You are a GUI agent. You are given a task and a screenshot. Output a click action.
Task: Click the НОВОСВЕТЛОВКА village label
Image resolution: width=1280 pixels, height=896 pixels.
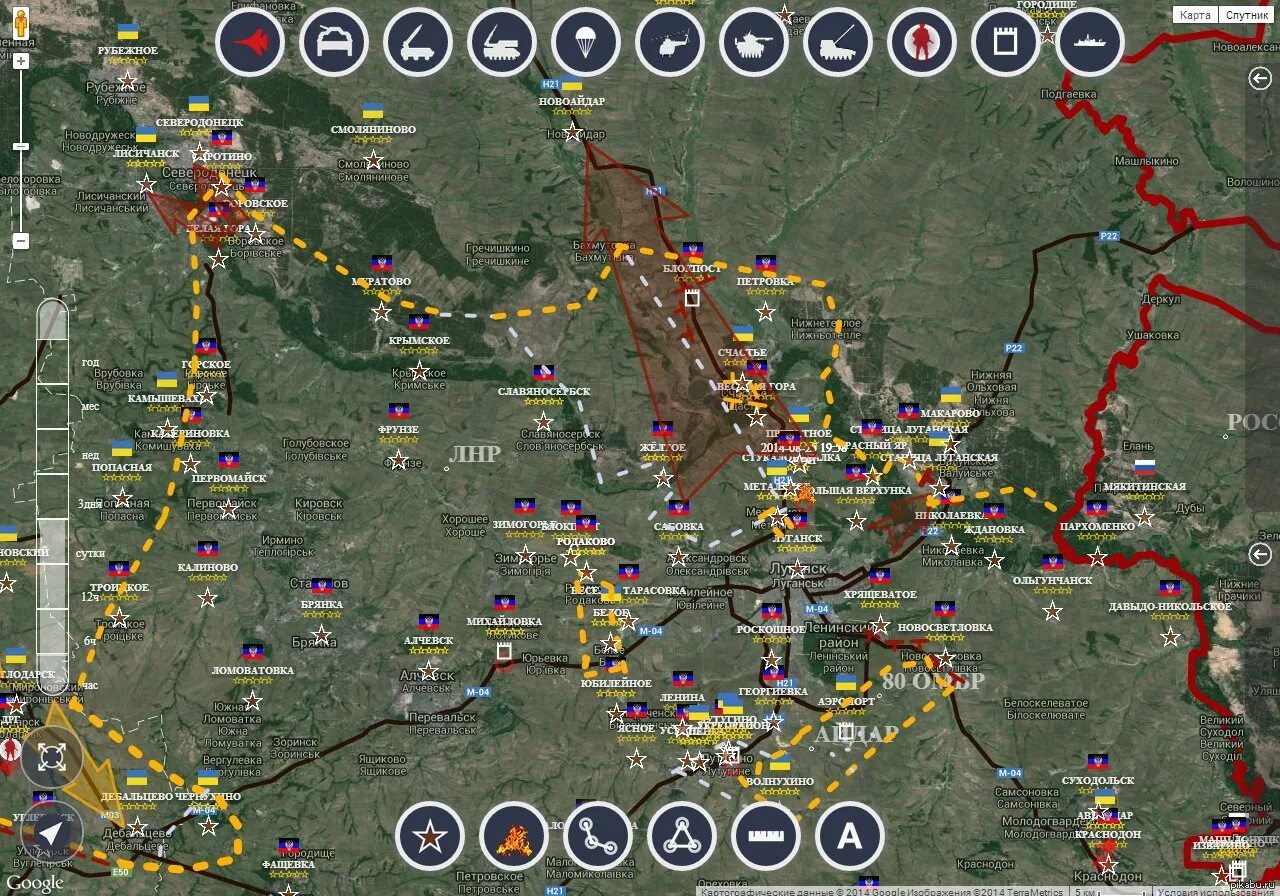pos(945,627)
